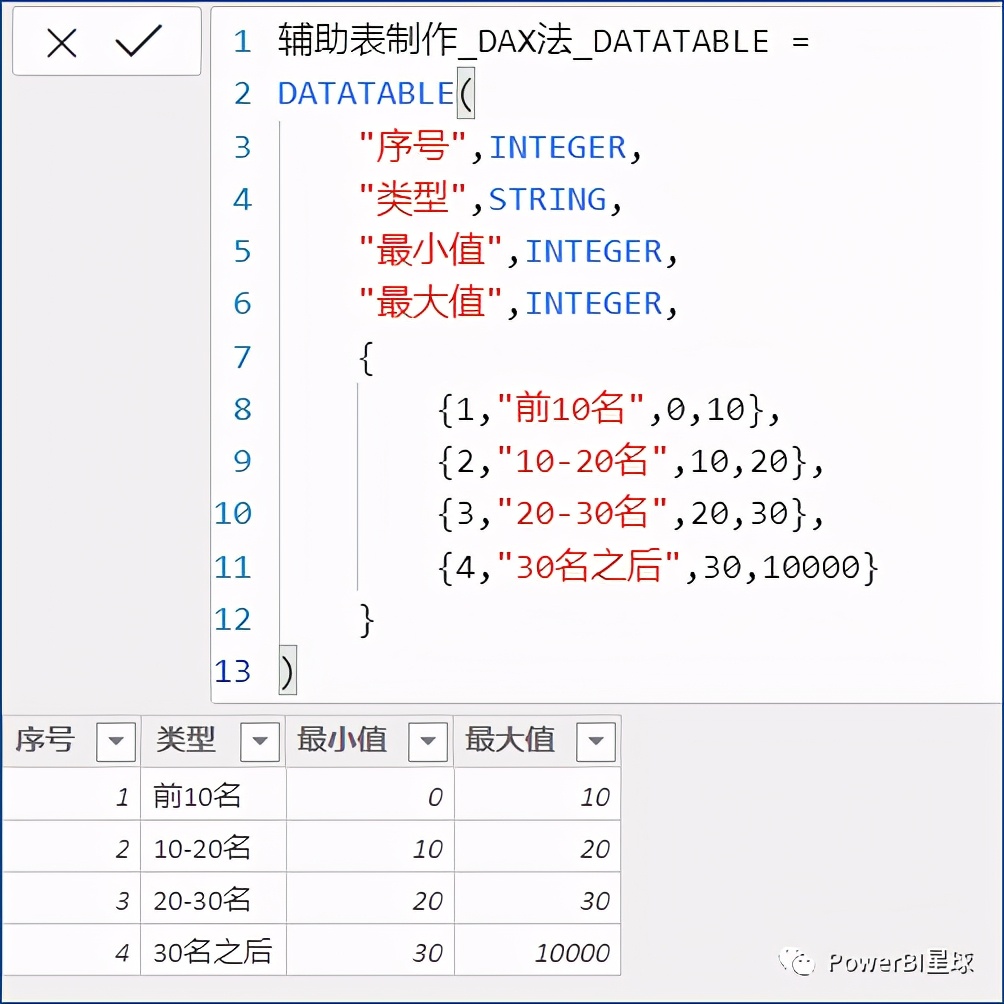
Task: Click the INTEGER keyword on line 3
Action: (558, 147)
